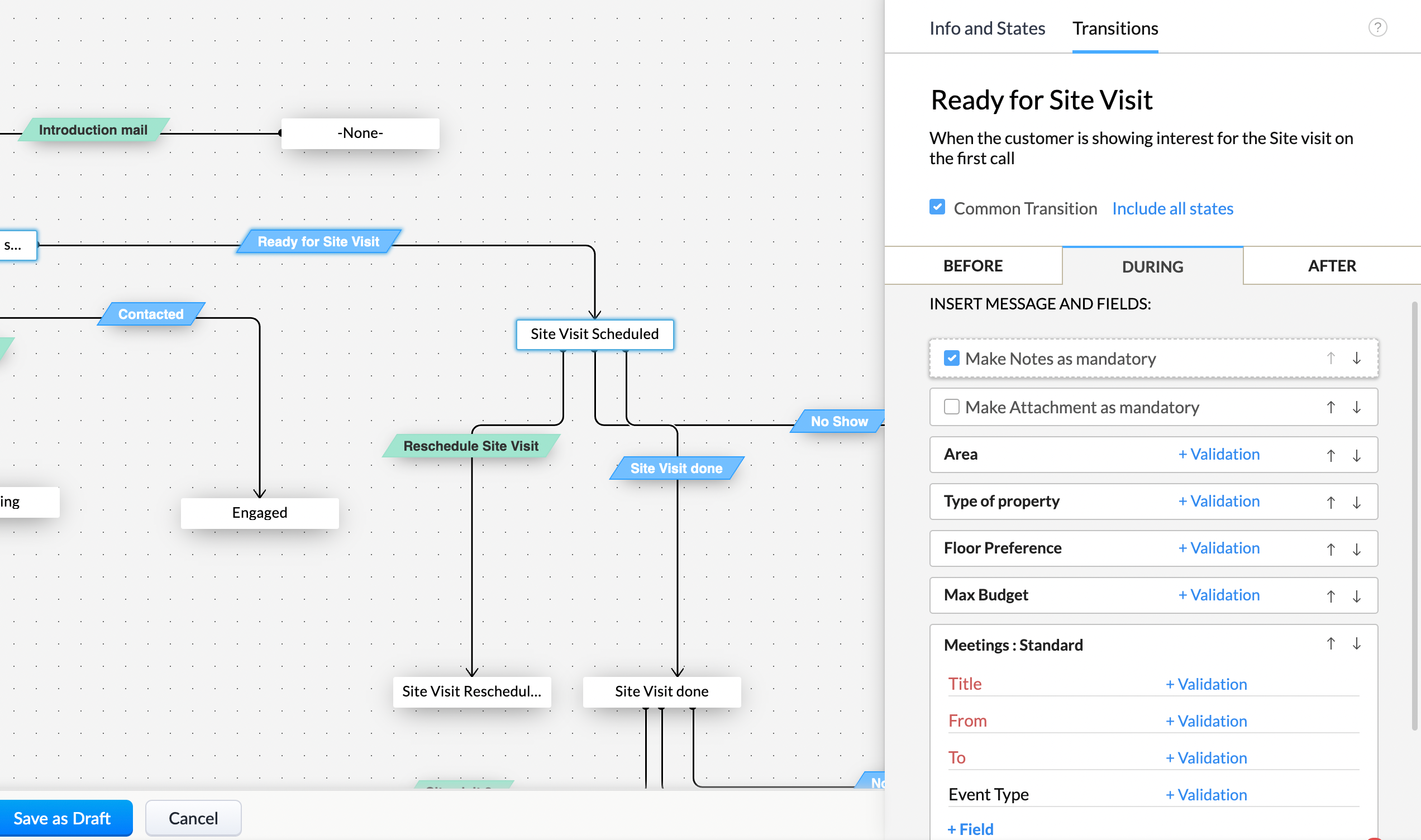Move Type of property field down
Viewport: 1421px width, 840px height.
(x=1356, y=502)
